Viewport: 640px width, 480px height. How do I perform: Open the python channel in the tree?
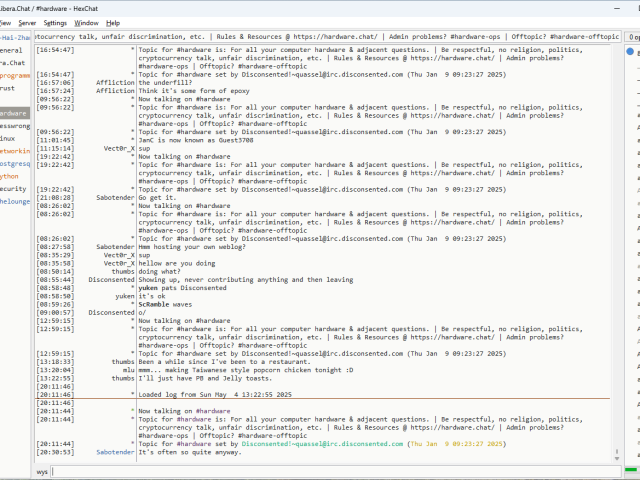tap(12, 176)
